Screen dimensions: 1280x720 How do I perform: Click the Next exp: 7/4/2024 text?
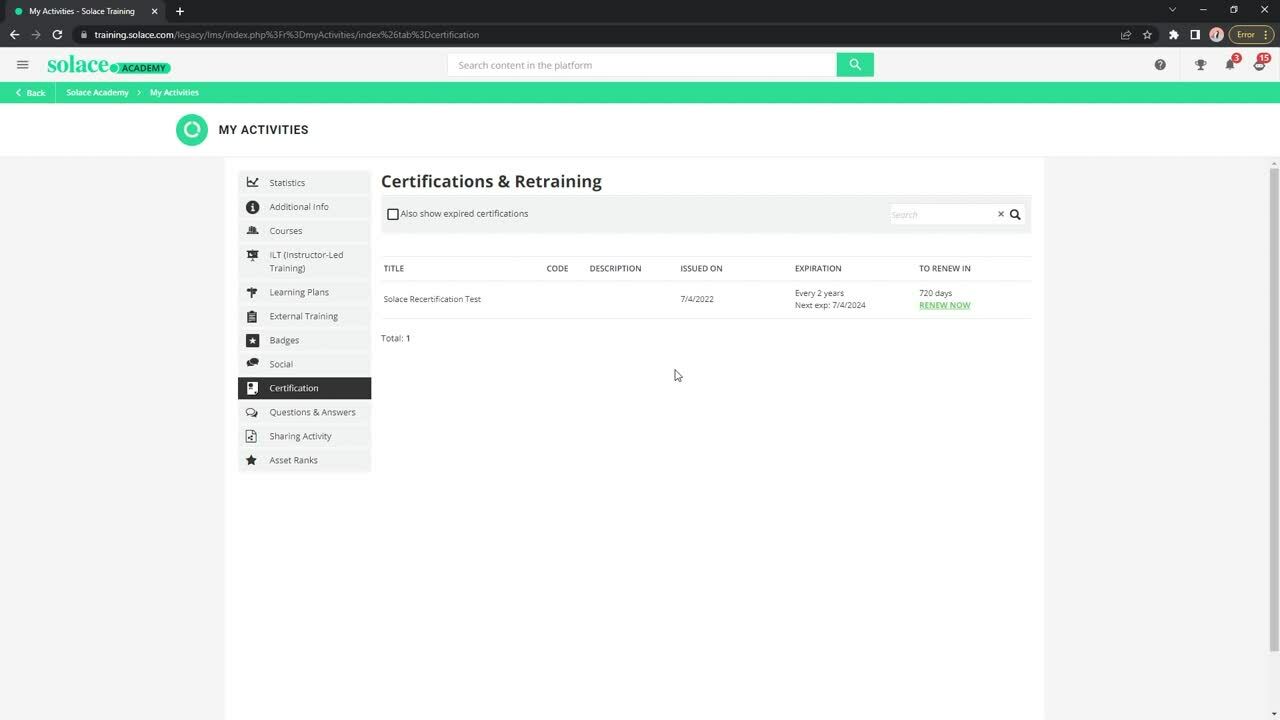[x=830, y=305]
